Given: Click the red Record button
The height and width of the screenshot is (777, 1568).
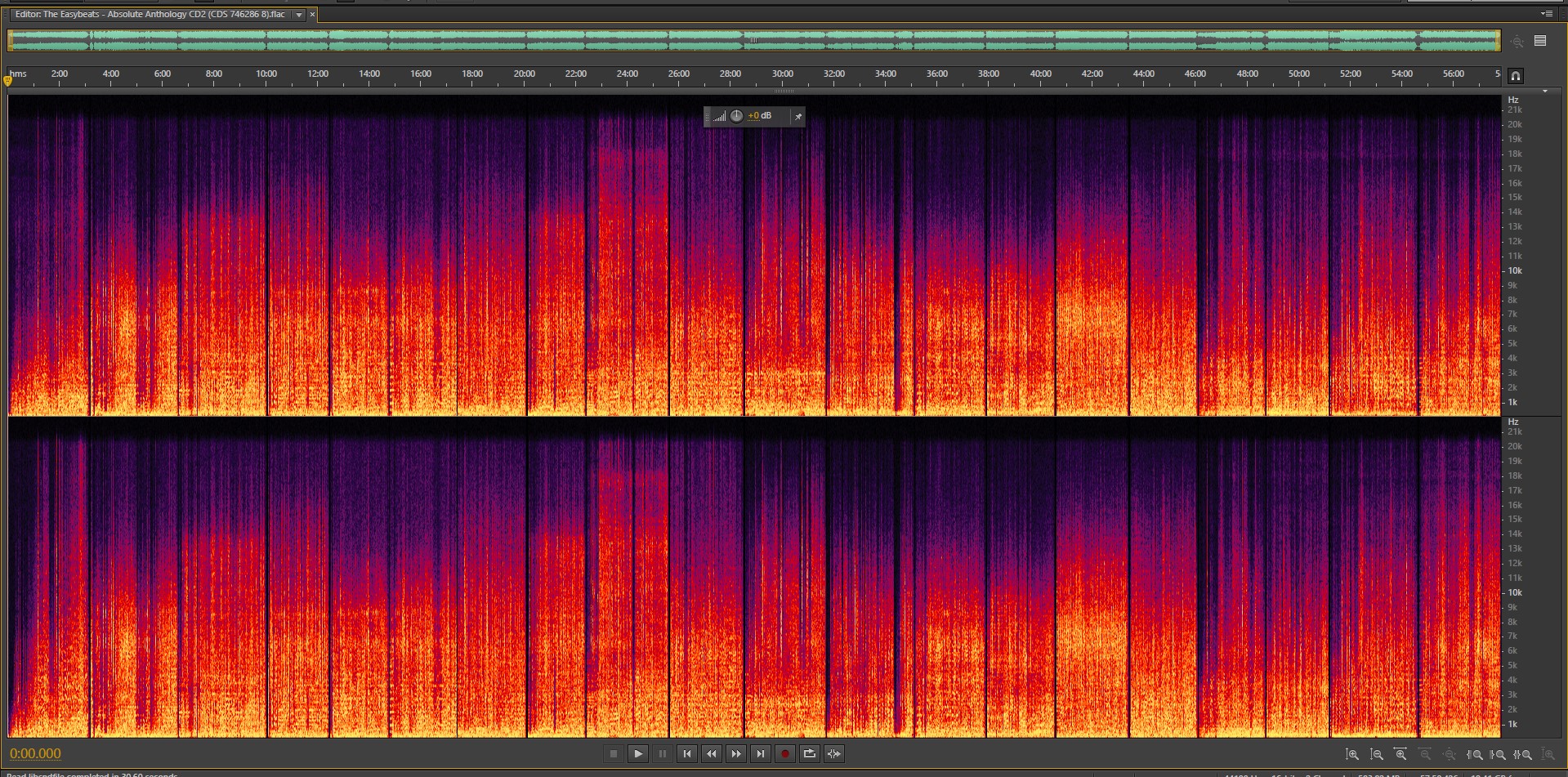Looking at the screenshot, I should 785,754.
